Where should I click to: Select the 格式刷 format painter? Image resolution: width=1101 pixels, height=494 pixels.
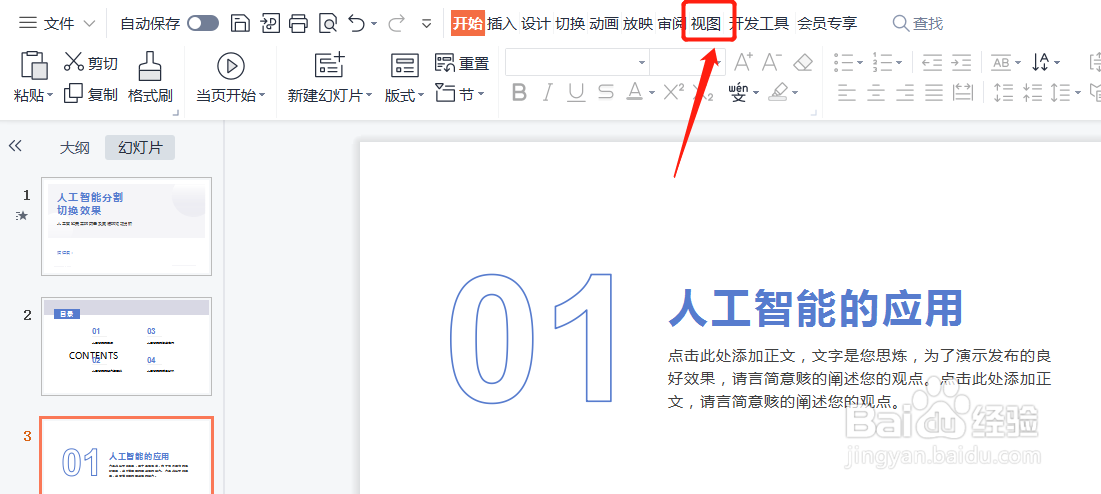click(x=150, y=77)
